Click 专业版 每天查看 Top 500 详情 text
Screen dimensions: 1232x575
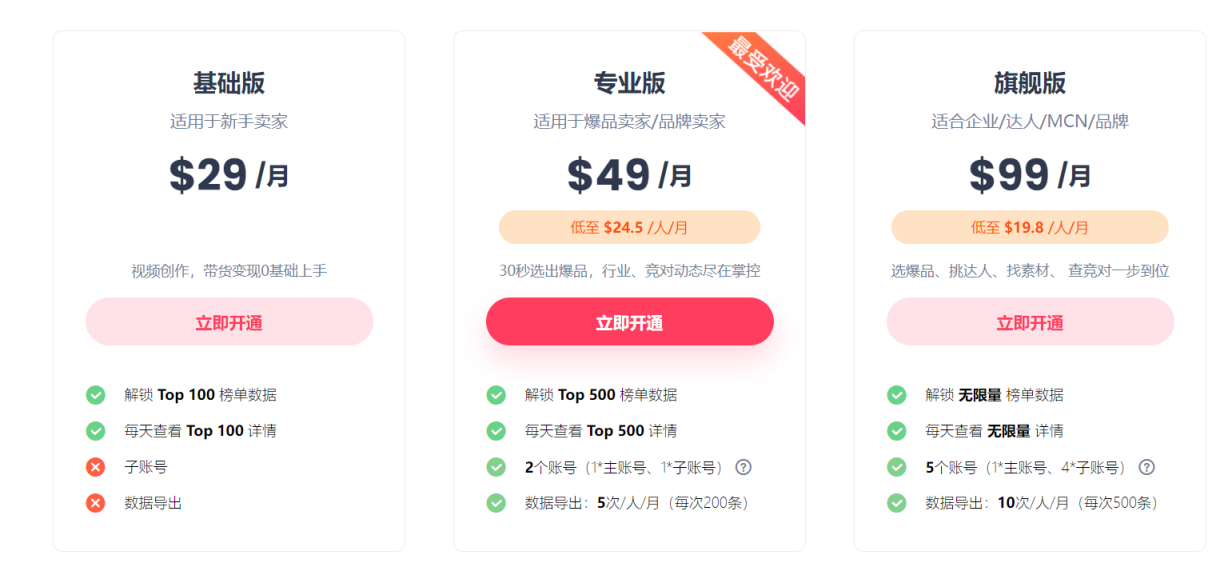pyautogui.click(x=601, y=431)
